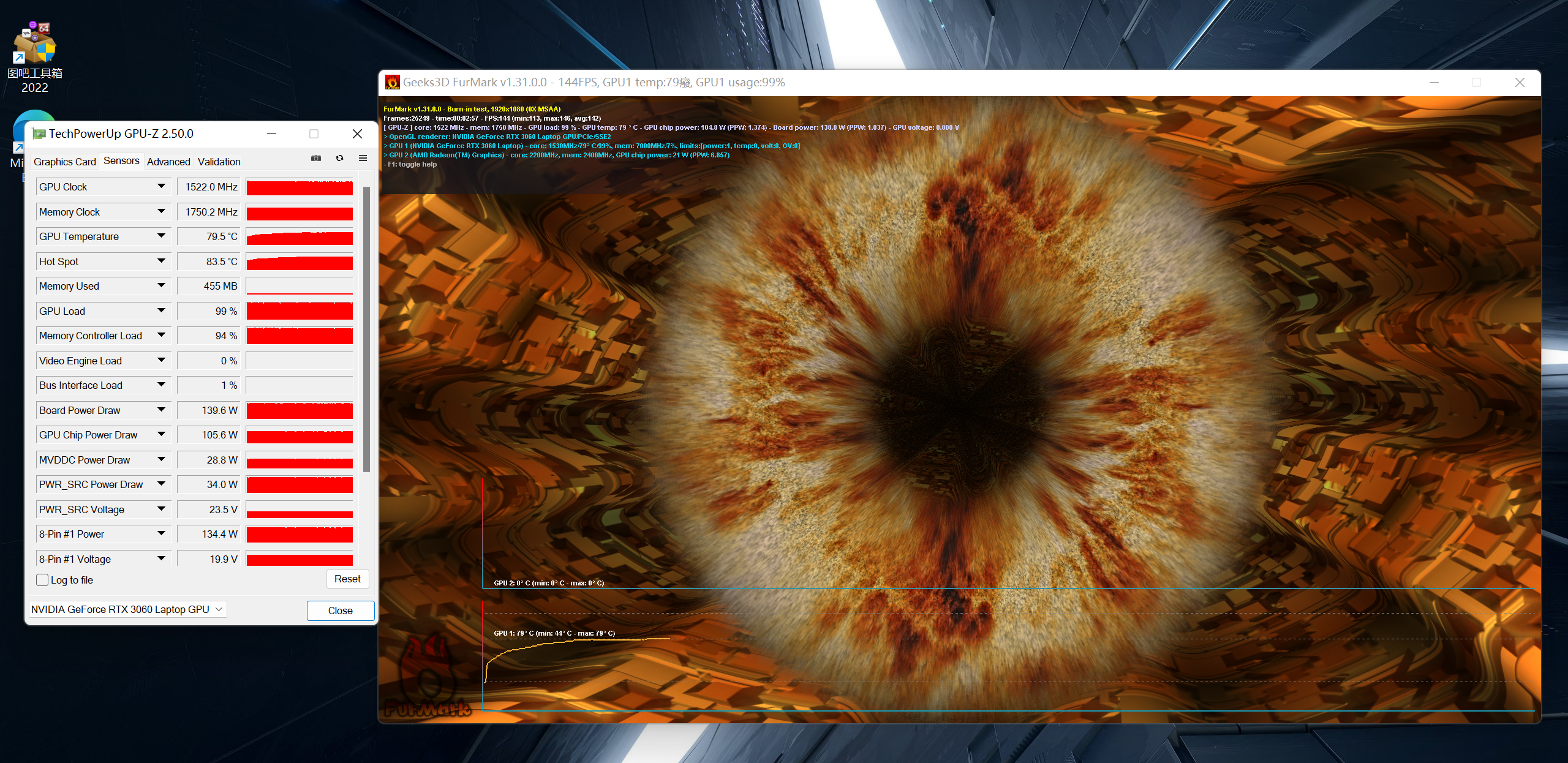Open the Hot Spot sensor dropdown
This screenshot has height=763, width=1568.
point(161,261)
